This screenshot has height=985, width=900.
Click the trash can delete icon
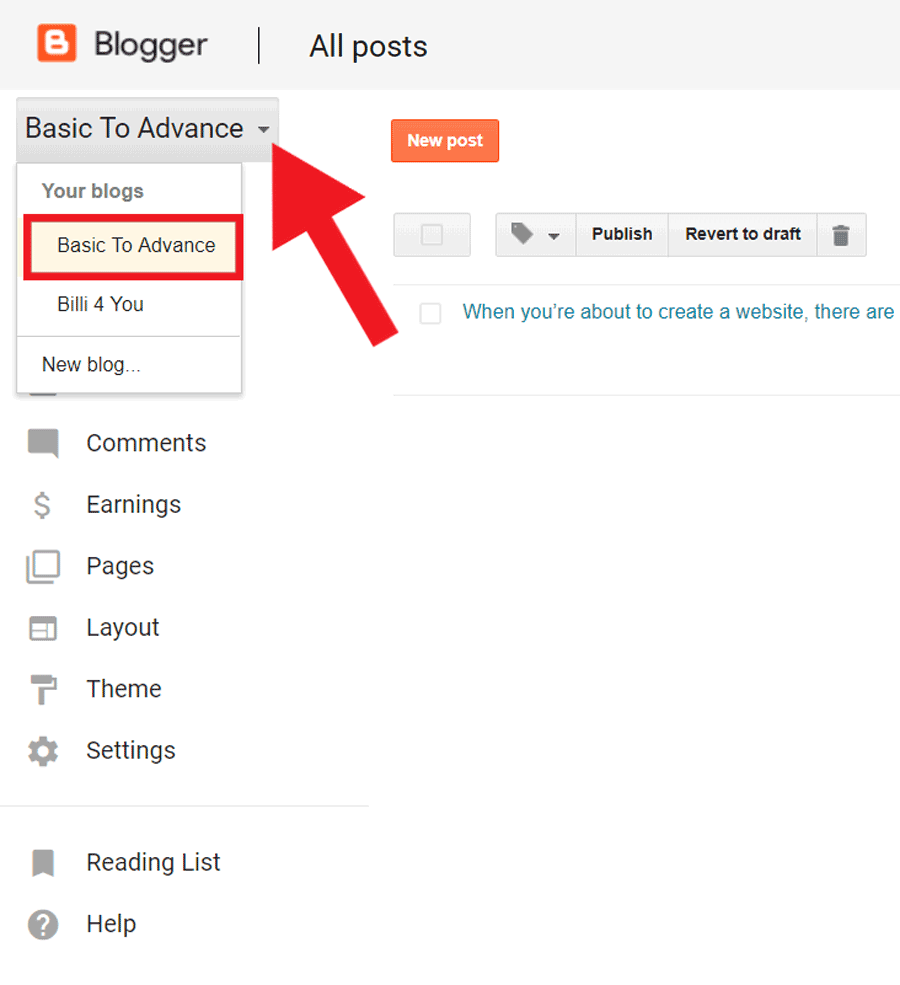(841, 235)
